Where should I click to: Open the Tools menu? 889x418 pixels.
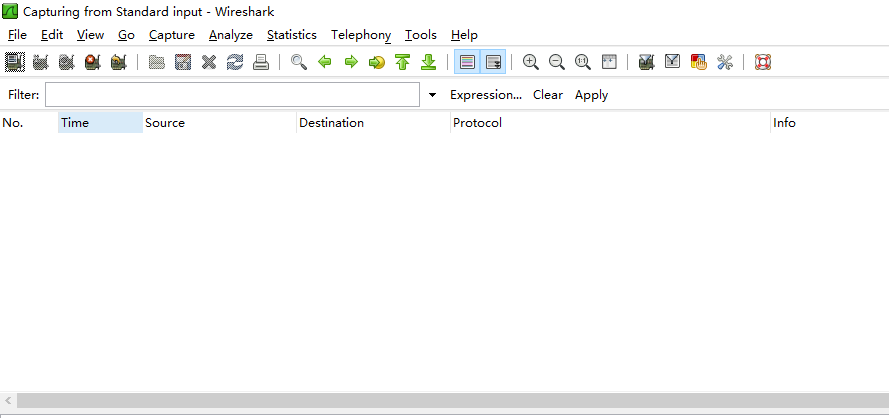tap(421, 35)
